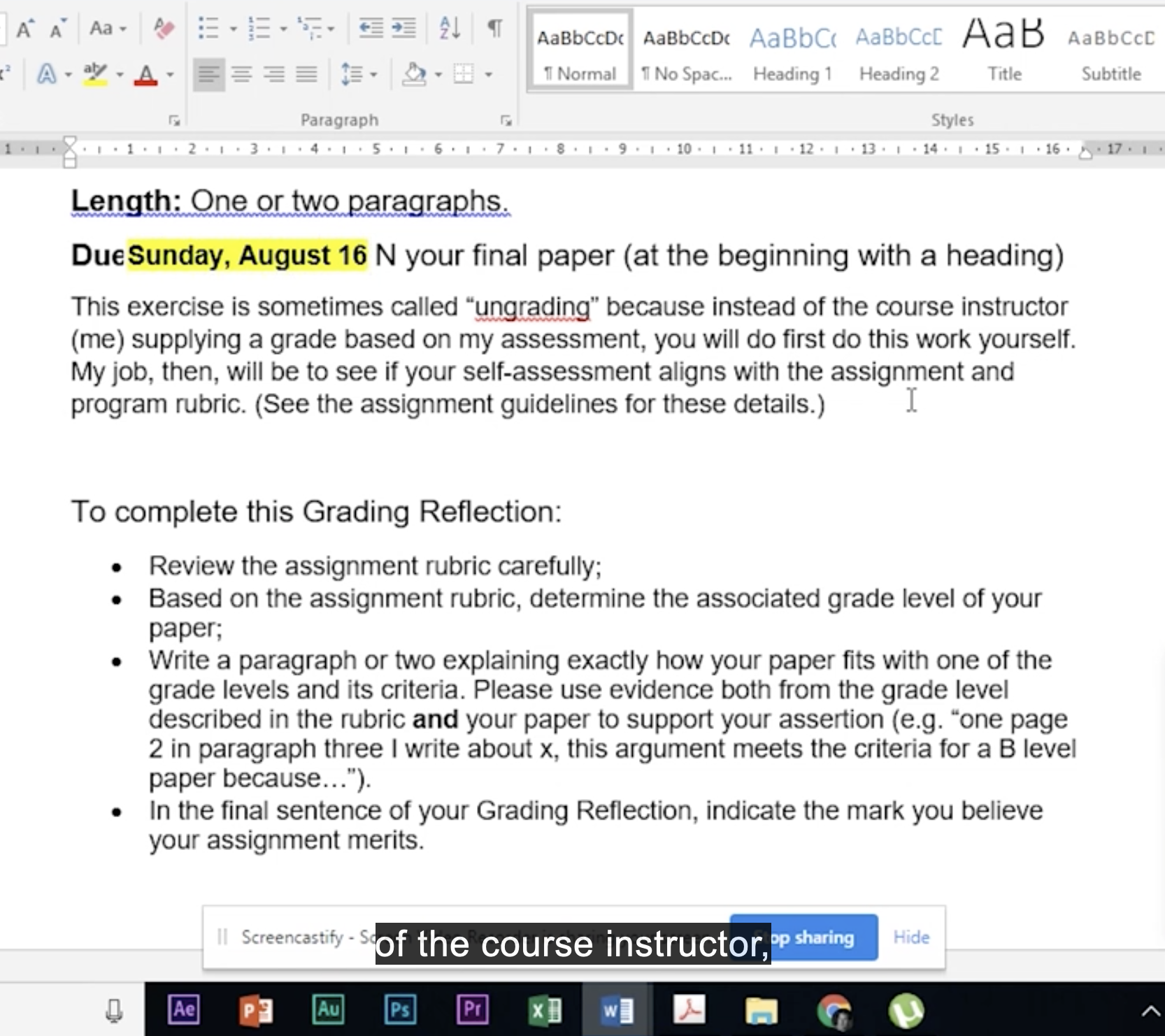1165x1036 pixels.
Task: Open the Paragraph settings dialog launcher
Action: pos(506,121)
